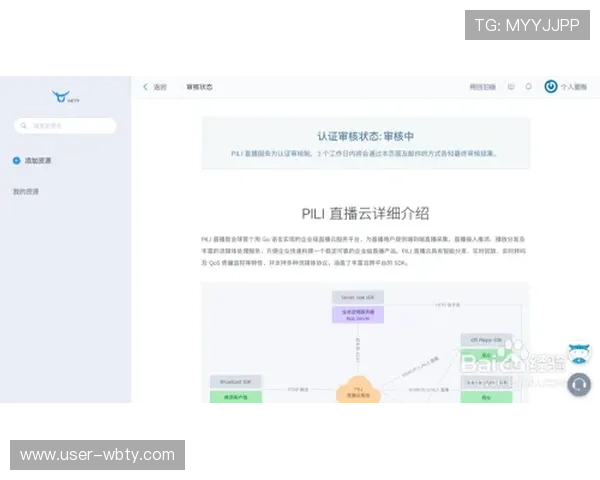The height and width of the screenshot is (480, 600).
Task: Click the green box under Broadcast SDK
Action: (236, 397)
